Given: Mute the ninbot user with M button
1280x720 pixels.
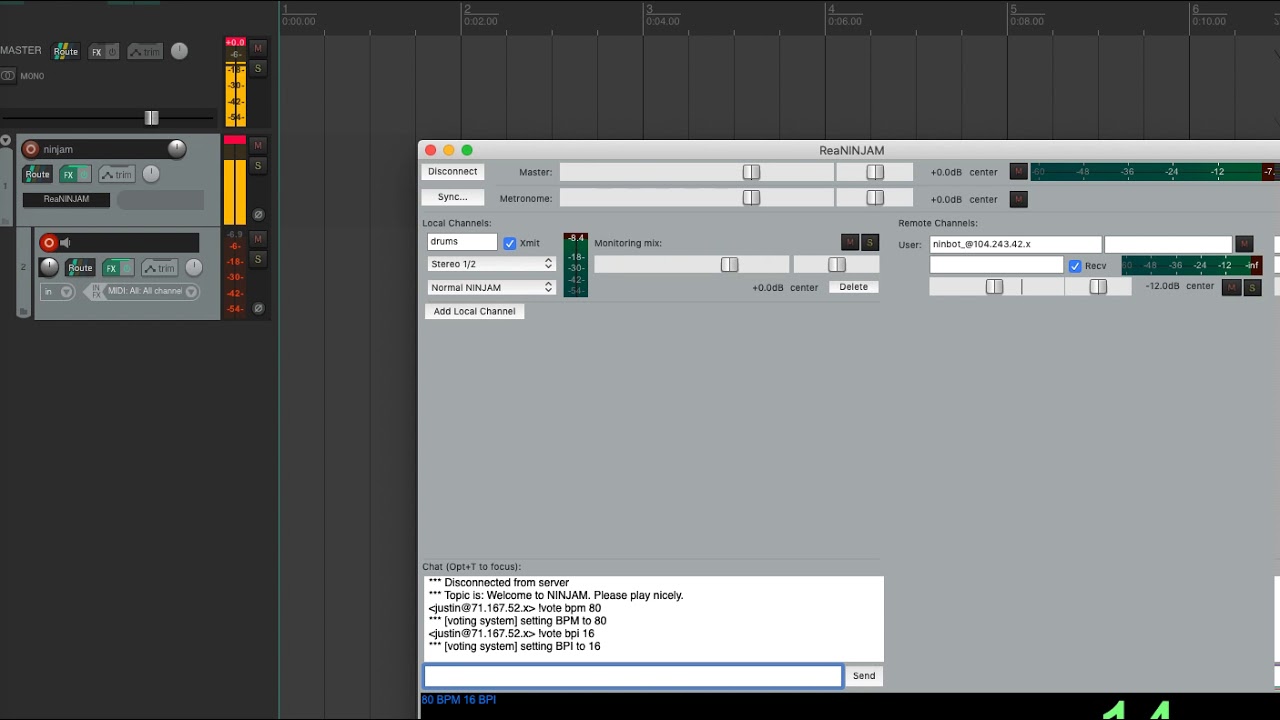Looking at the screenshot, I should pyautogui.click(x=1244, y=243).
